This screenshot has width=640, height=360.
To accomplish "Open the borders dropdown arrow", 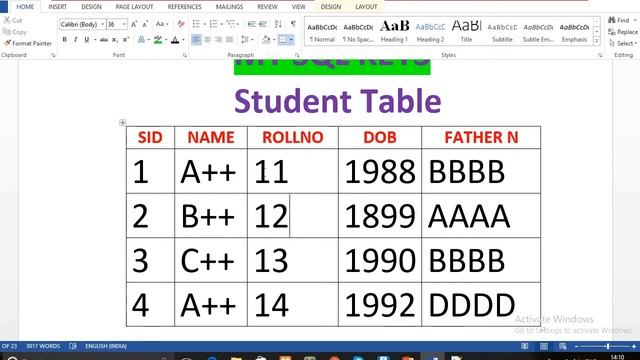I will click(291, 40).
